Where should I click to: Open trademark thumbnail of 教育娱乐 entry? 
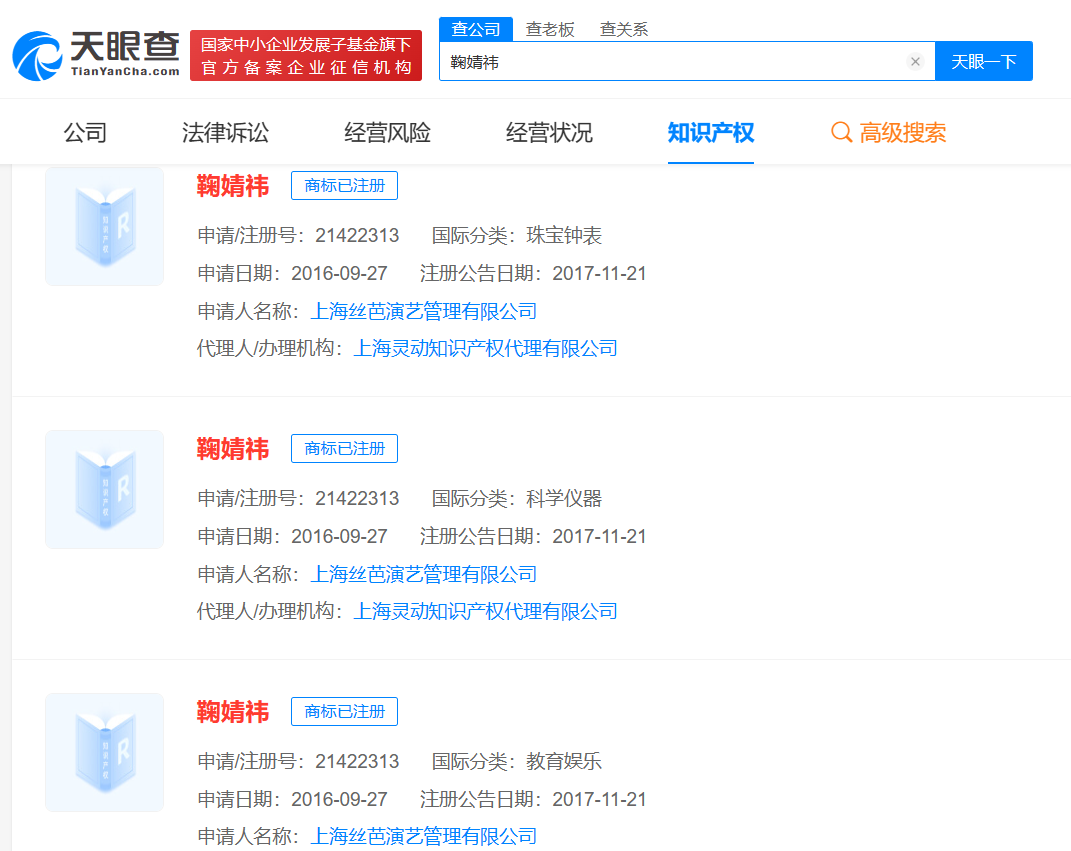point(104,752)
